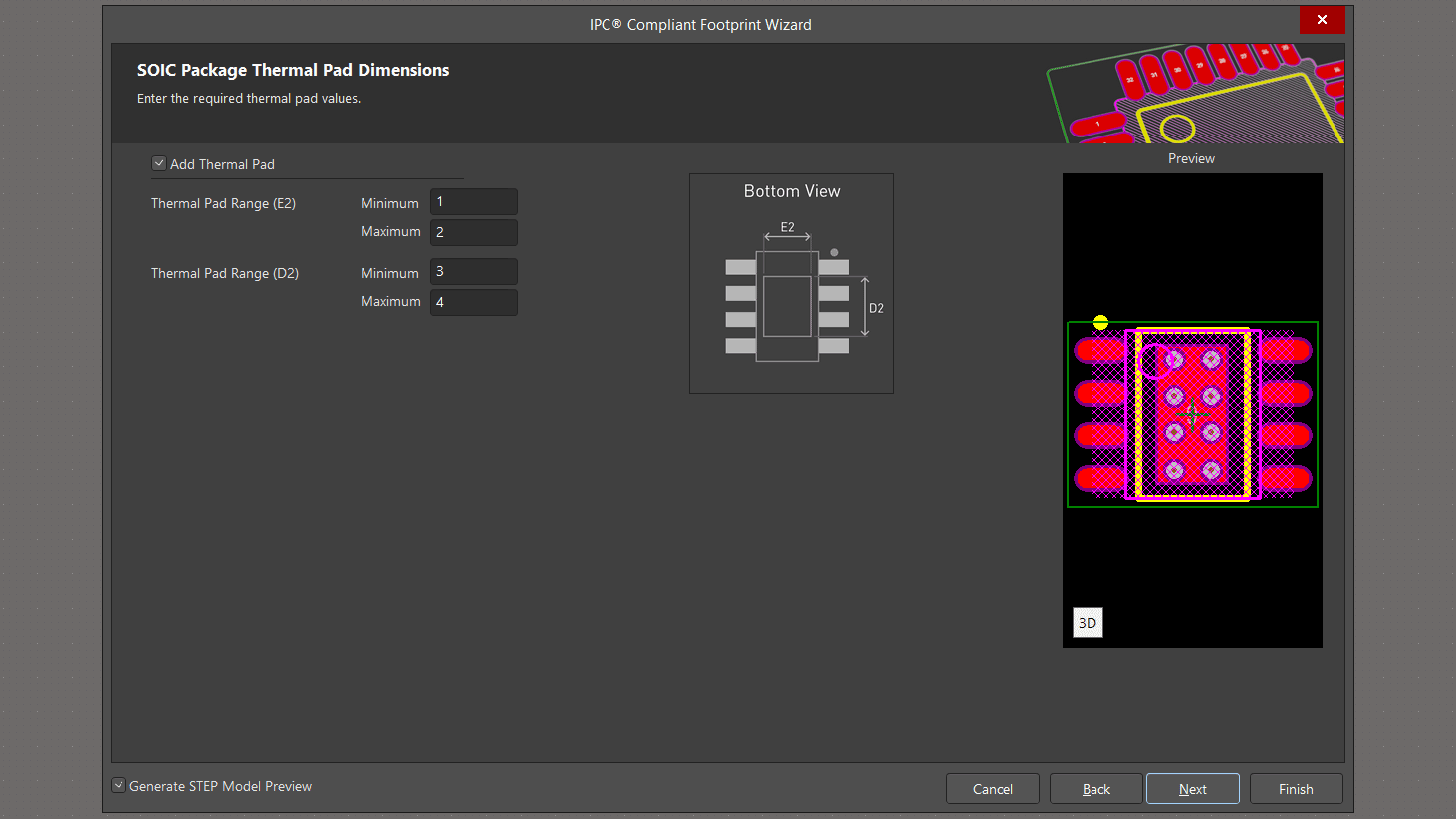Viewport: 1456px width, 819px height.
Task: Click the footprint banner image in header
Action: pos(1195,94)
